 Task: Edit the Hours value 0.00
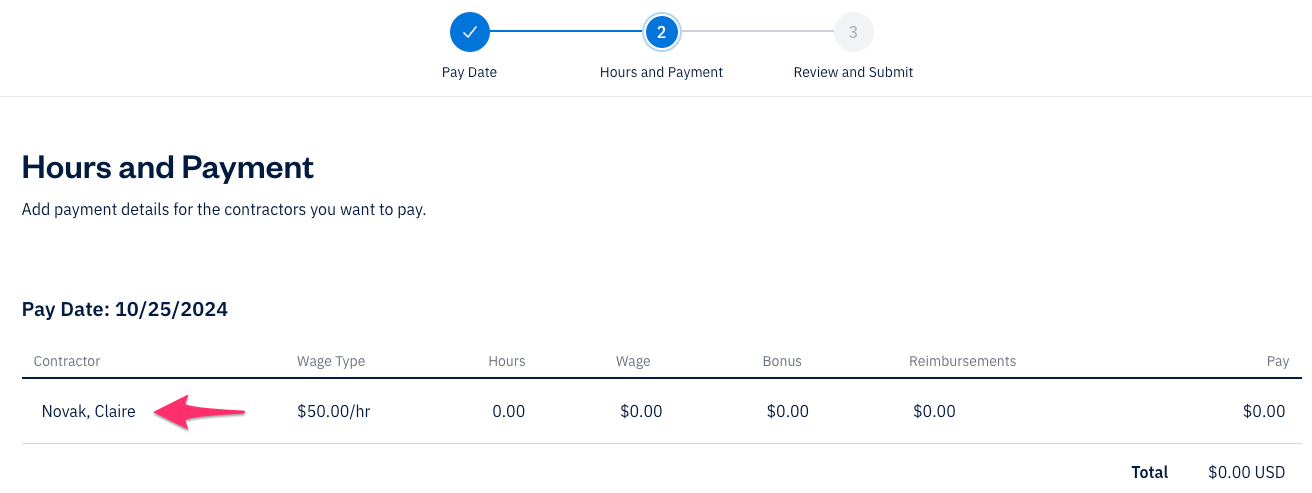click(509, 411)
